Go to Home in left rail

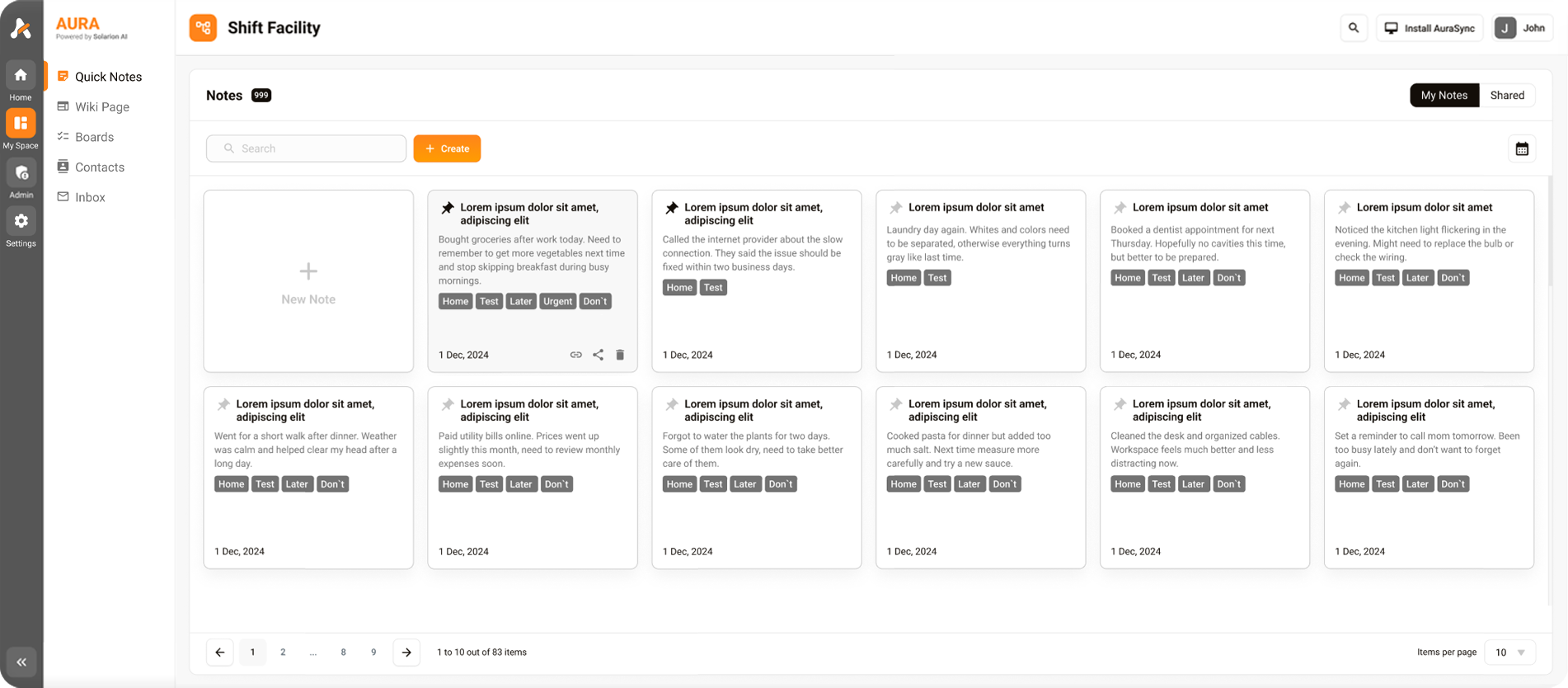[x=21, y=81]
